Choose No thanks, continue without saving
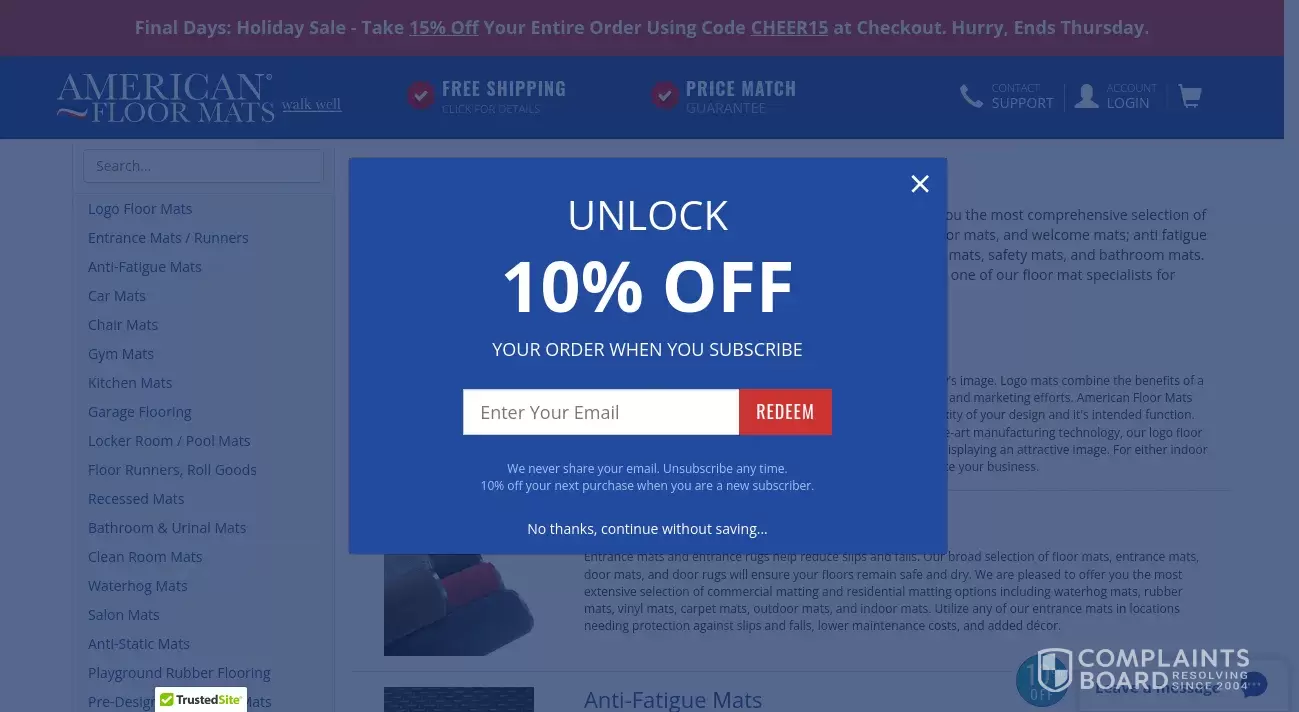This screenshot has height=712, width=1299. point(647,529)
